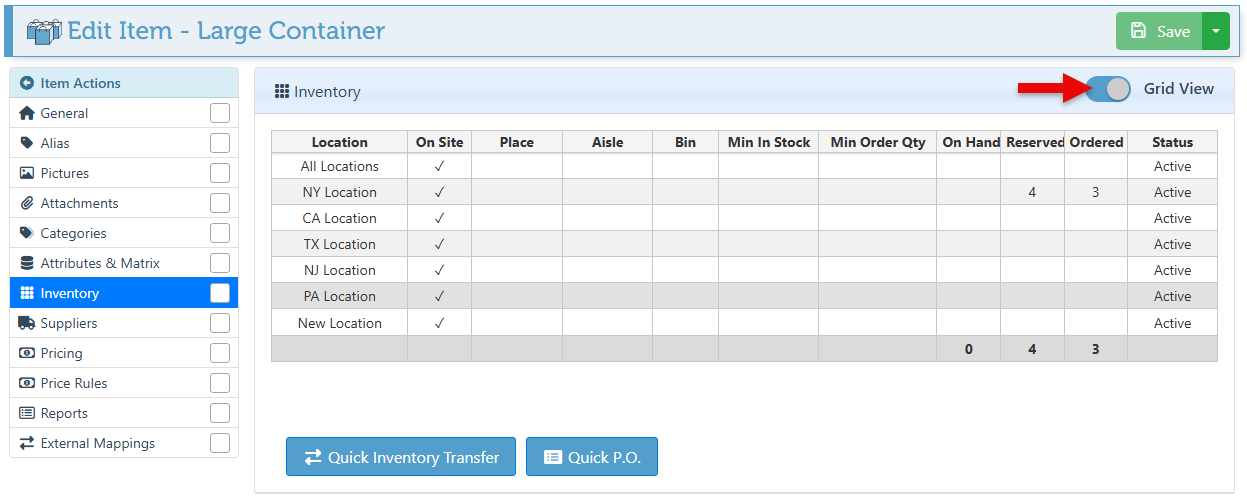Click the truck icon beside Suppliers

coord(27,323)
